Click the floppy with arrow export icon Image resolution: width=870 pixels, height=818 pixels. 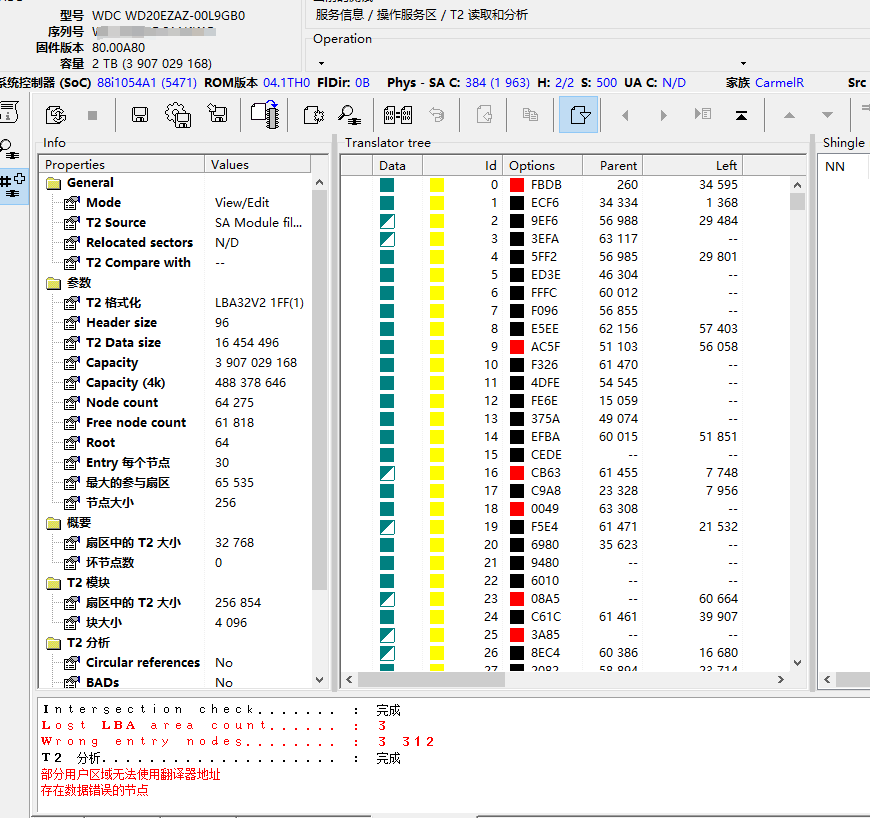pyautogui.click(x=218, y=114)
